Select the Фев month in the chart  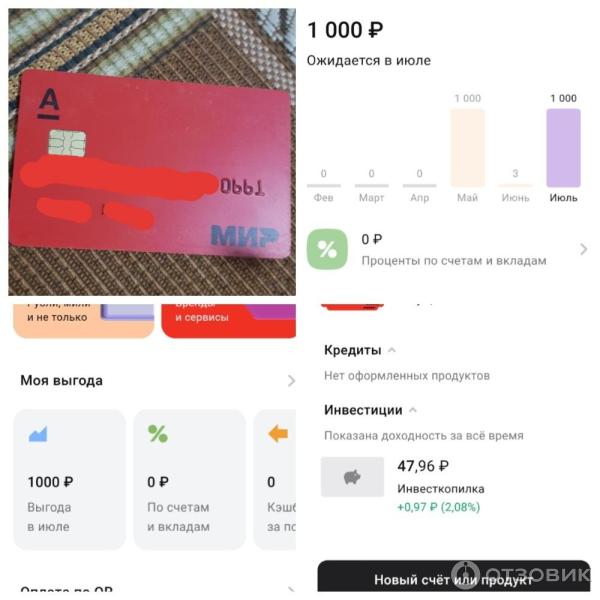click(323, 197)
